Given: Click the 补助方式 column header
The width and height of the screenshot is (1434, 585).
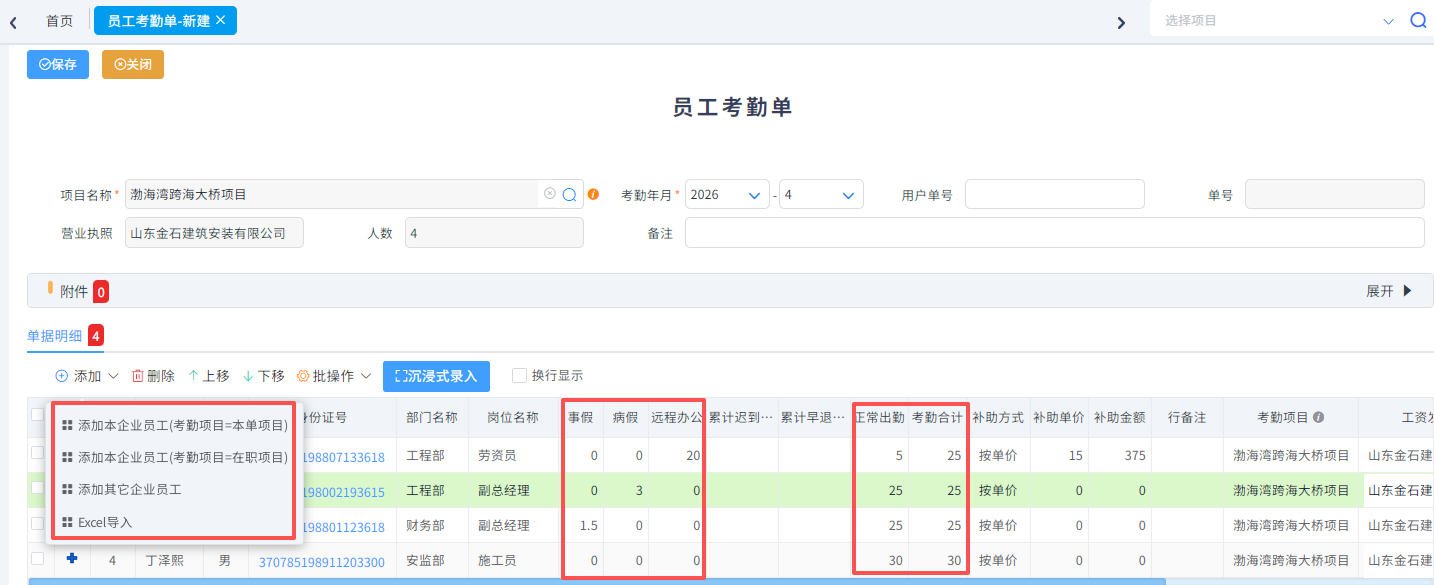Looking at the screenshot, I should [x=998, y=417].
